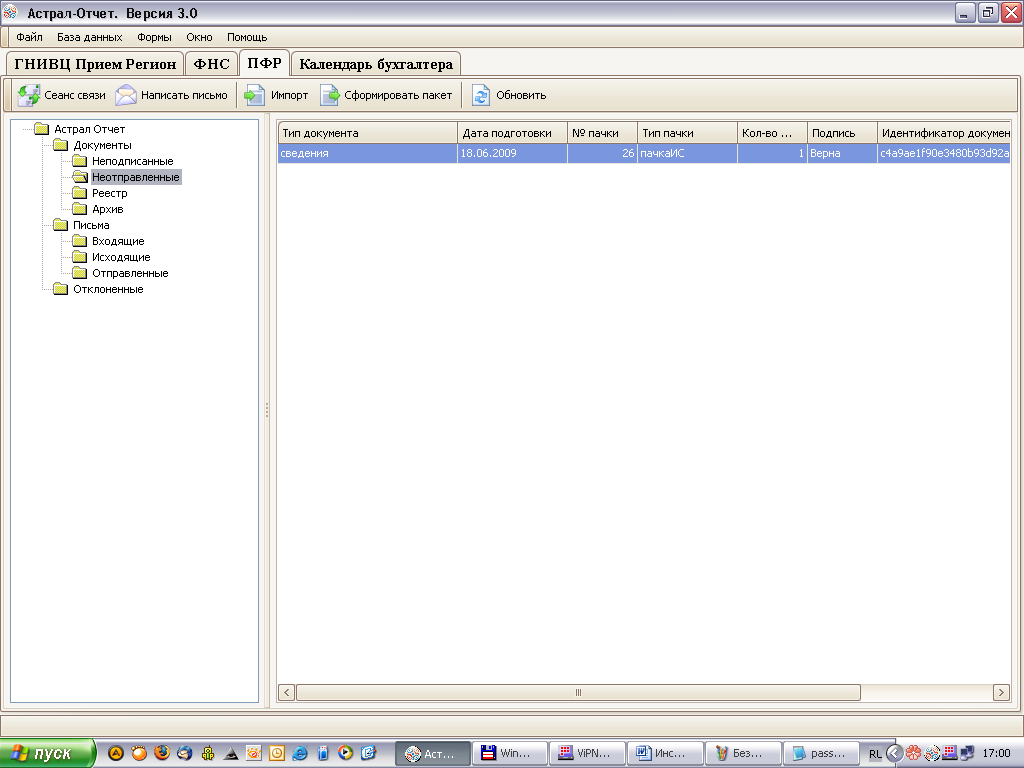
Task: Switch to the Win… taskbar window
Action: point(509,754)
